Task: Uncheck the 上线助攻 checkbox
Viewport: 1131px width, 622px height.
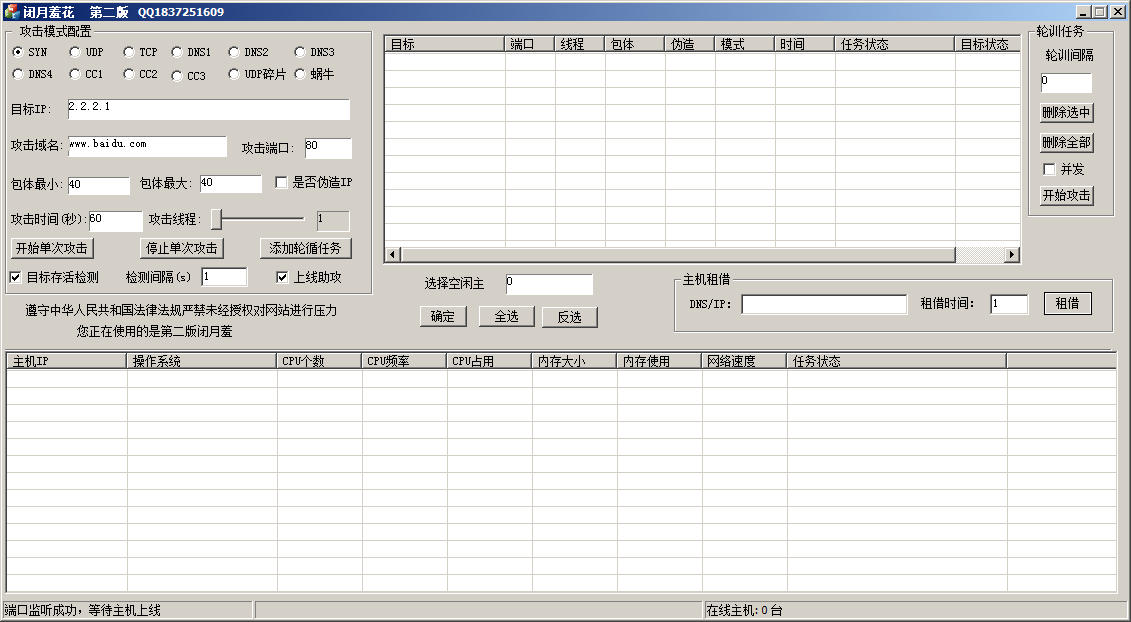Action: point(282,277)
